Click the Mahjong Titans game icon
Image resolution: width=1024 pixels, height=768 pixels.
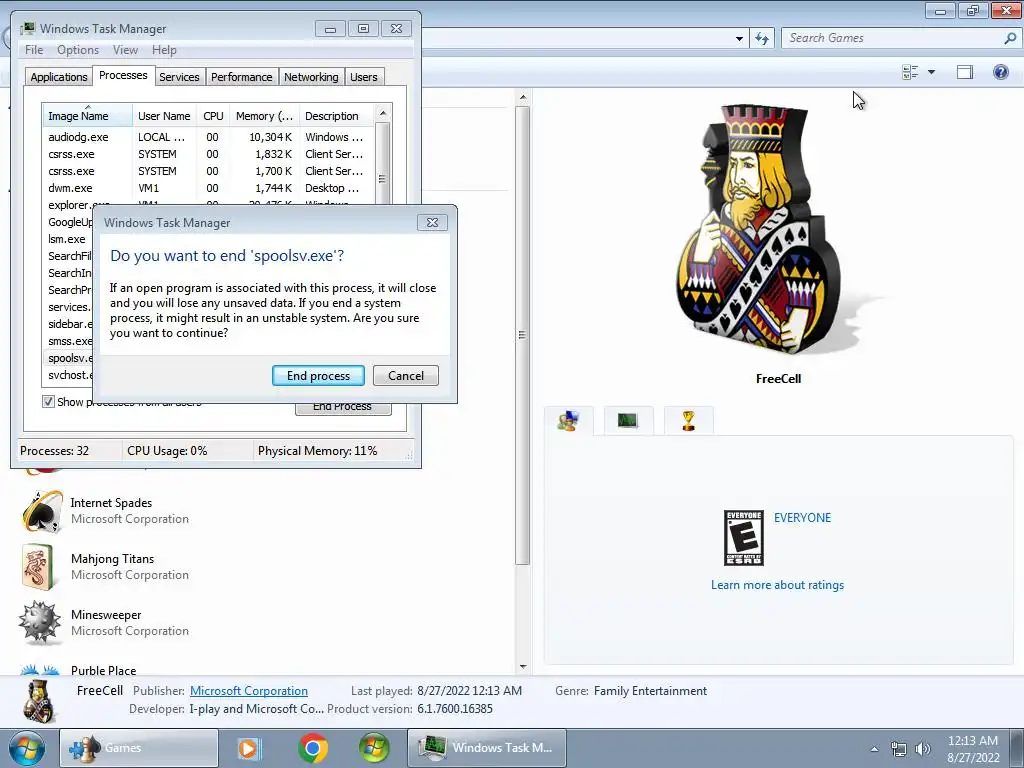pyautogui.click(x=39, y=567)
